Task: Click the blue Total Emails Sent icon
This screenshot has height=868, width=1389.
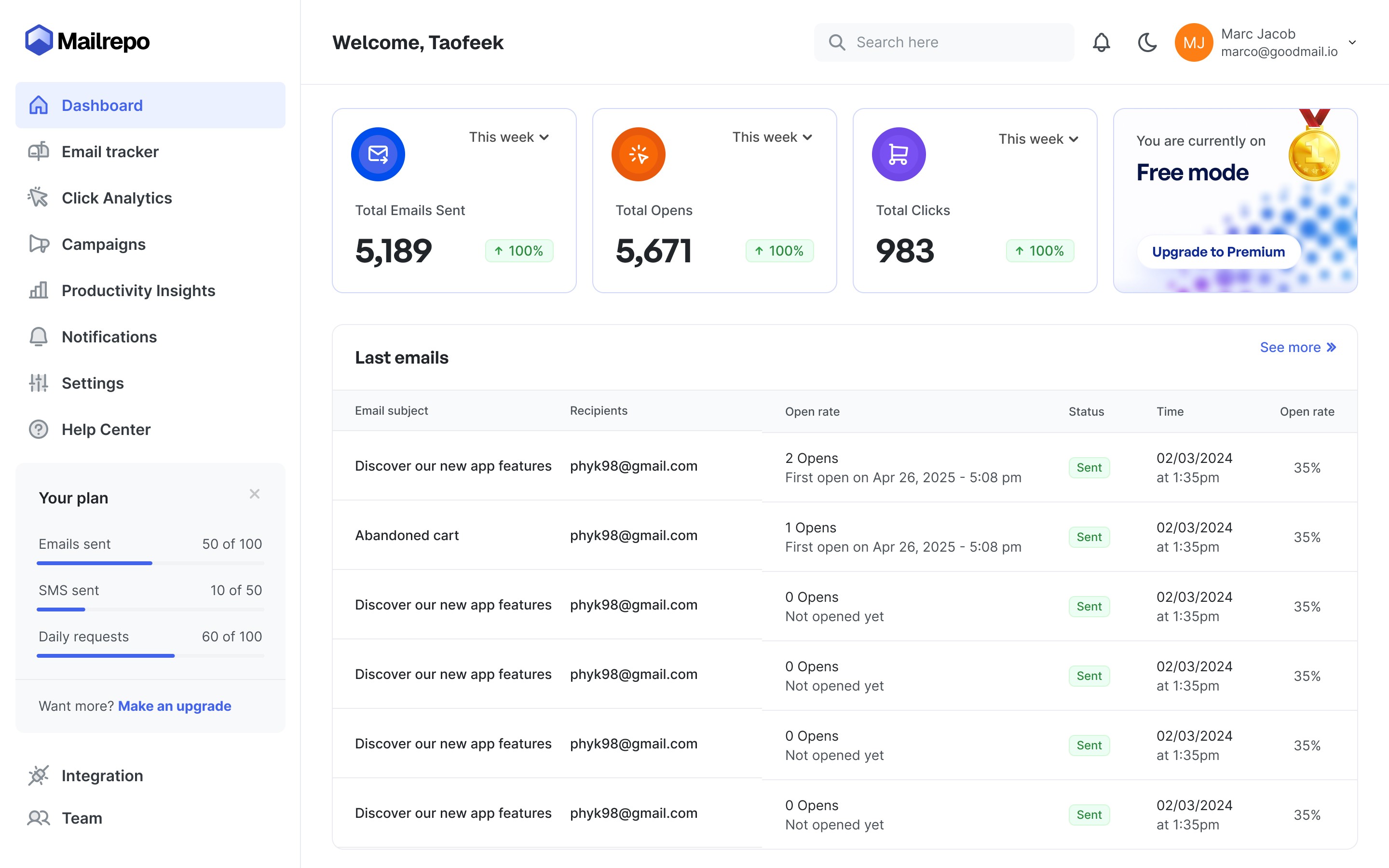Action: (378, 154)
